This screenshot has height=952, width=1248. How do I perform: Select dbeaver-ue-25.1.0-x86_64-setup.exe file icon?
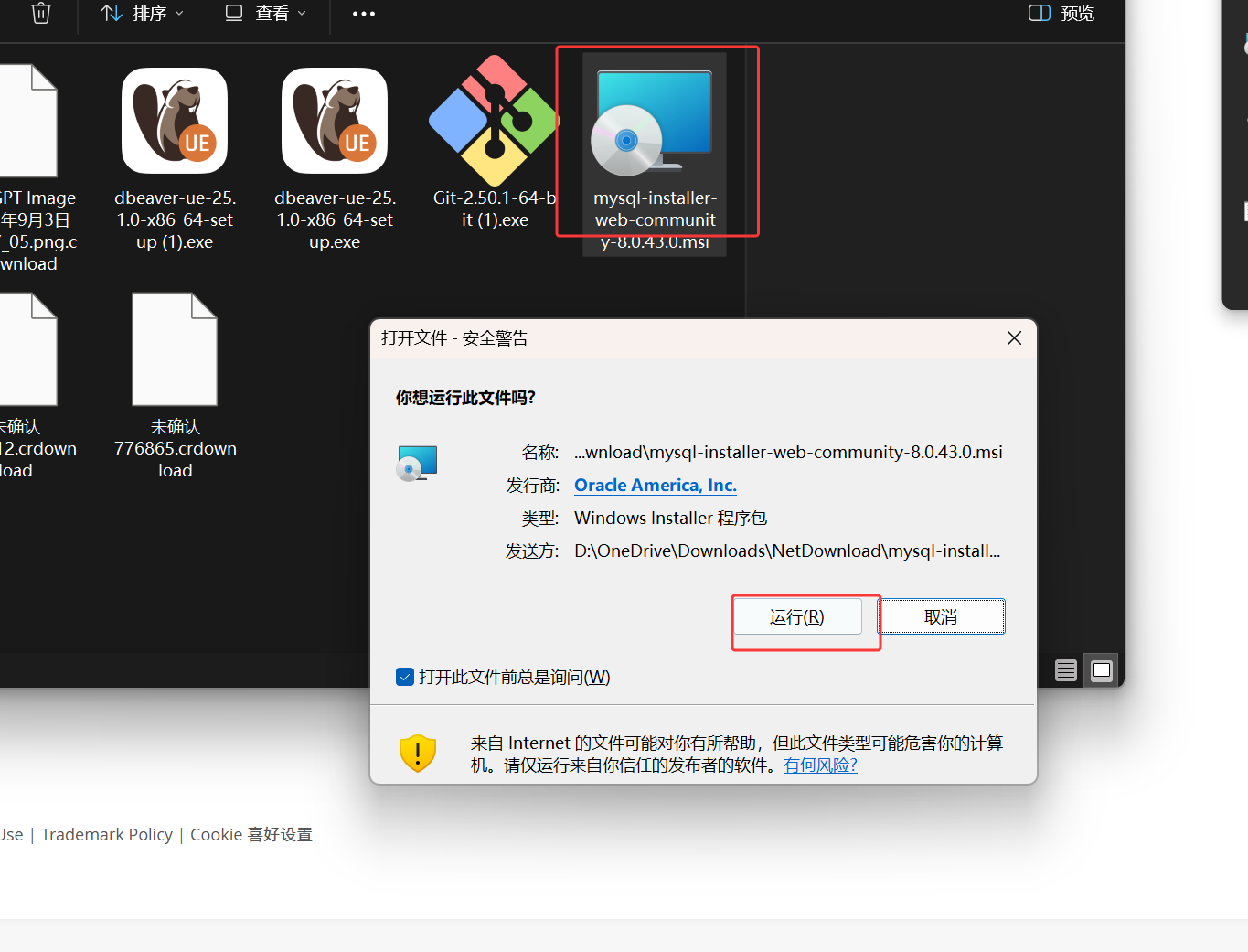click(335, 121)
